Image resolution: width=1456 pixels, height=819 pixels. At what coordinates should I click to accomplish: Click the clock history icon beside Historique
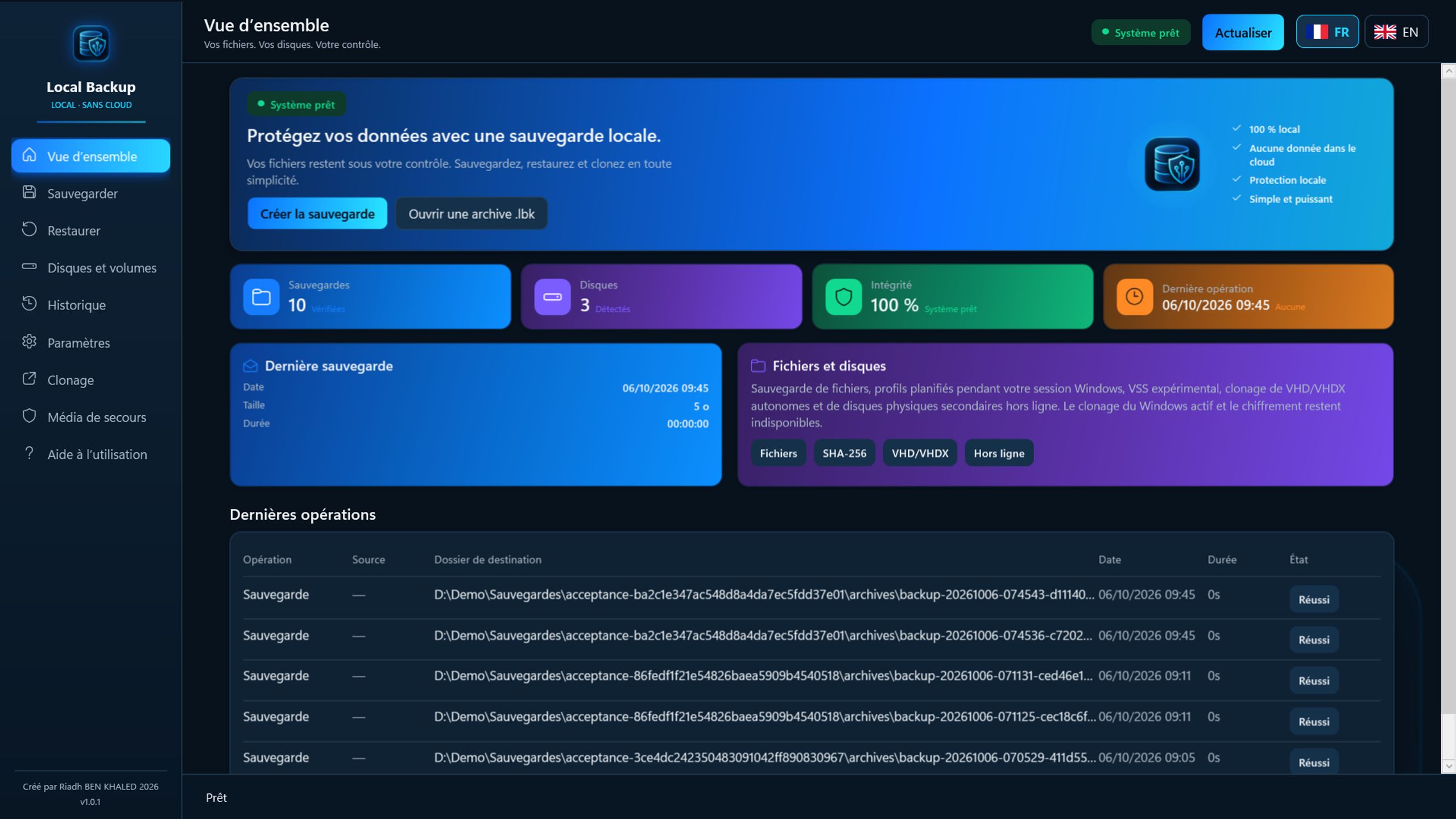click(29, 304)
